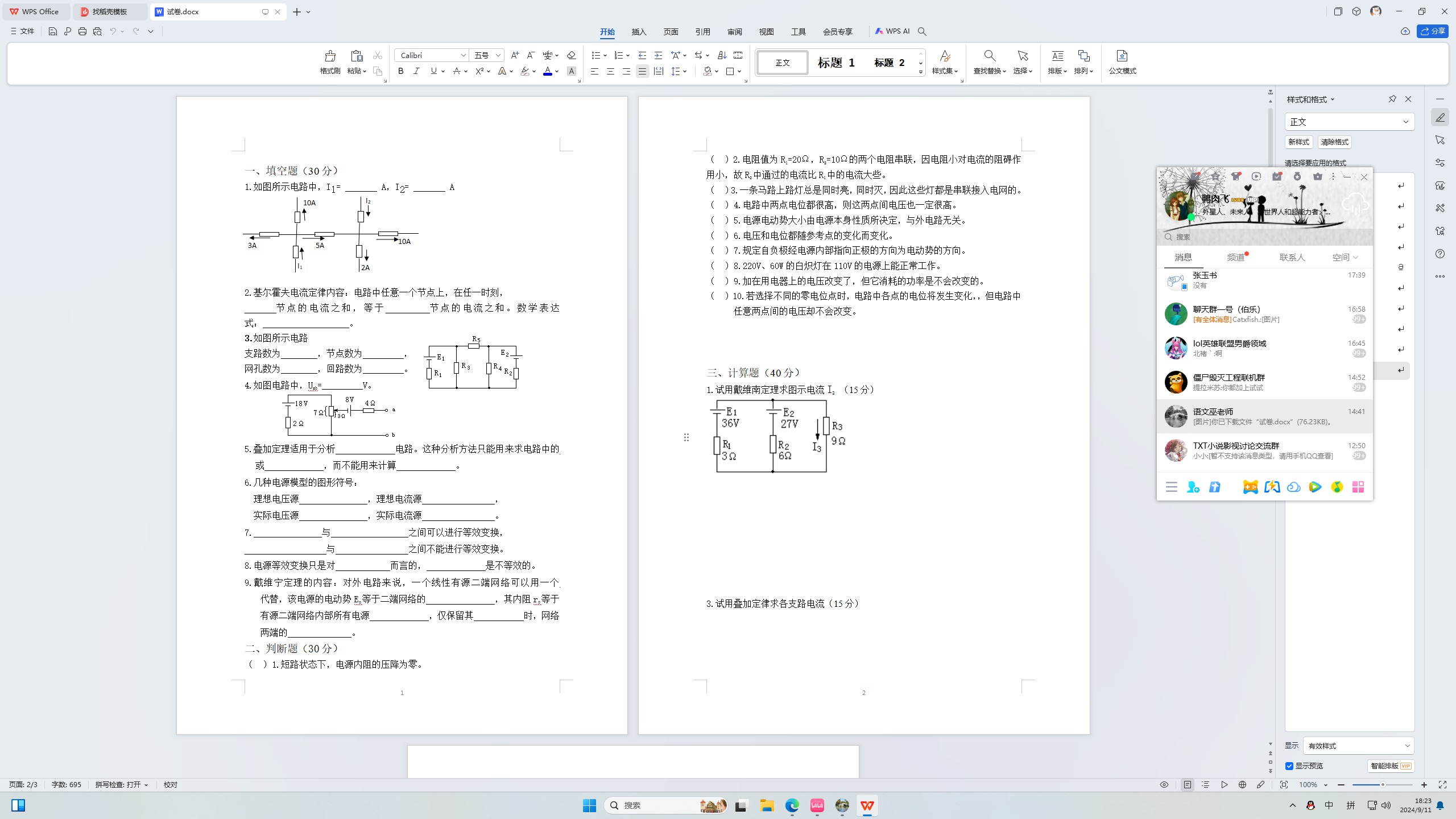1456x819 pixels.
Task: Click the print icon in quick access toolbar
Action: tap(82, 31)
